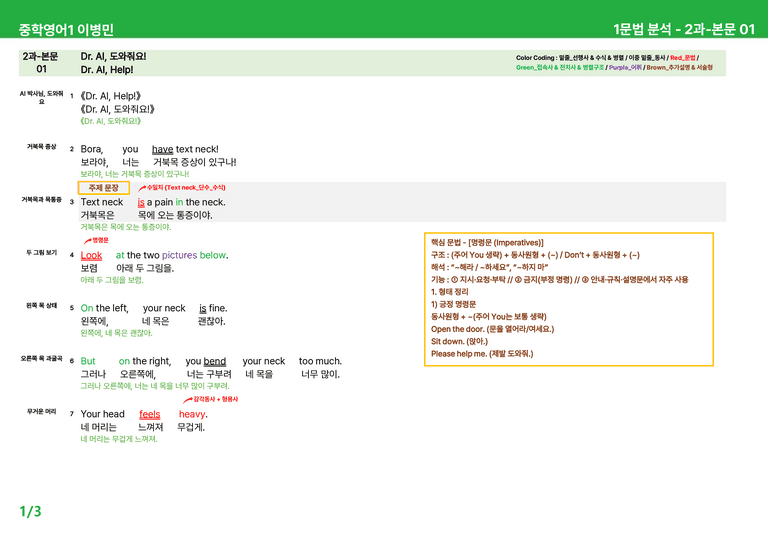
Task: Click "Green_접속사 & 전치사 & 병렬구조" legend entry
Action: 560,68
